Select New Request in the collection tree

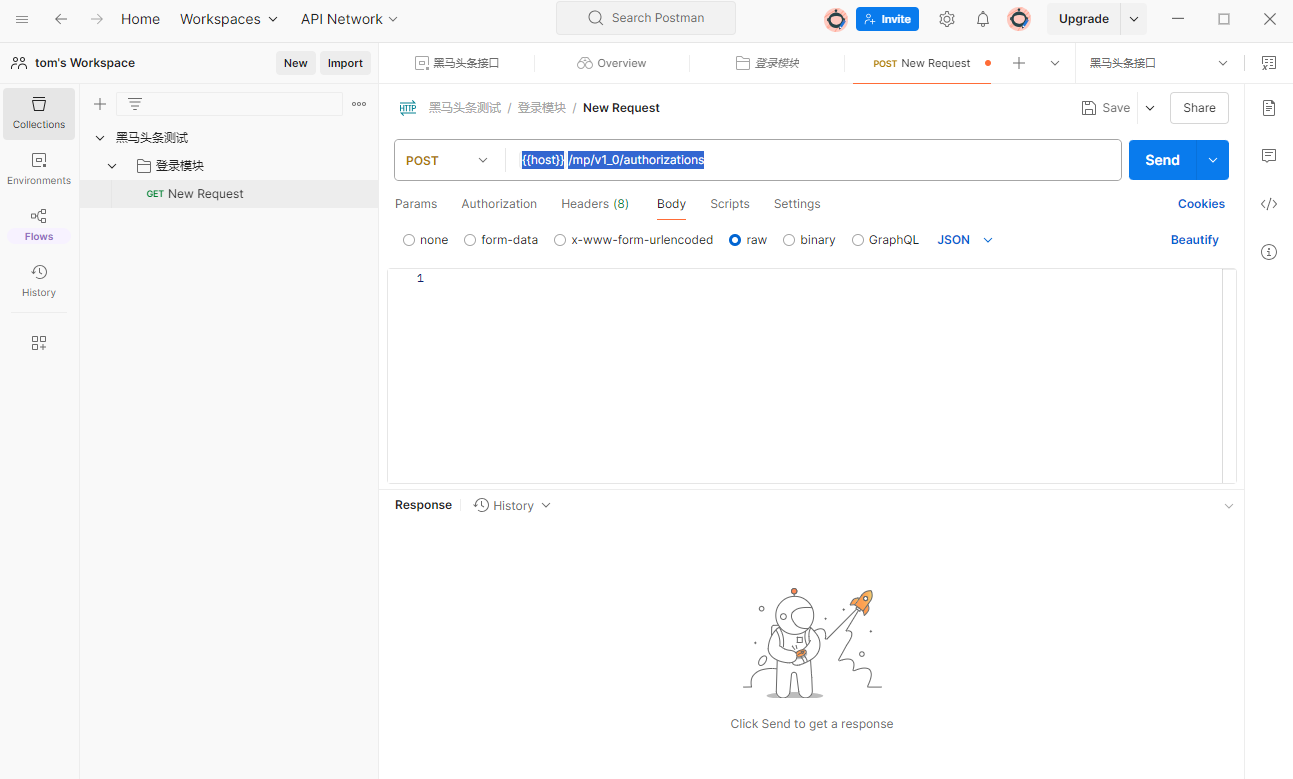point(229,194)
